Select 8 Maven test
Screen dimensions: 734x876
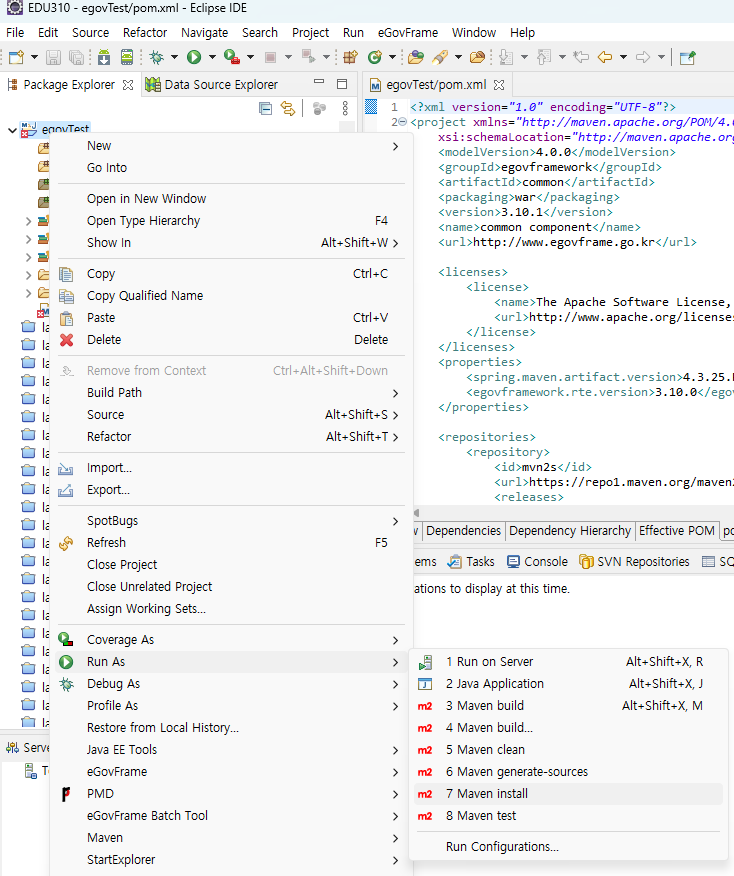coord(568,816)
